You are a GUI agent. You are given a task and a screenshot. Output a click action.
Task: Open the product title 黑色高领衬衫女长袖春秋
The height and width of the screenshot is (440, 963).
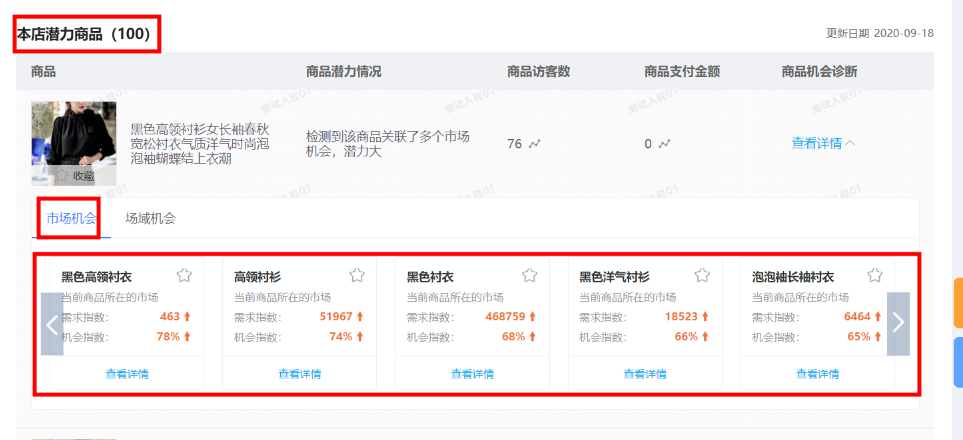coord(200,144)
